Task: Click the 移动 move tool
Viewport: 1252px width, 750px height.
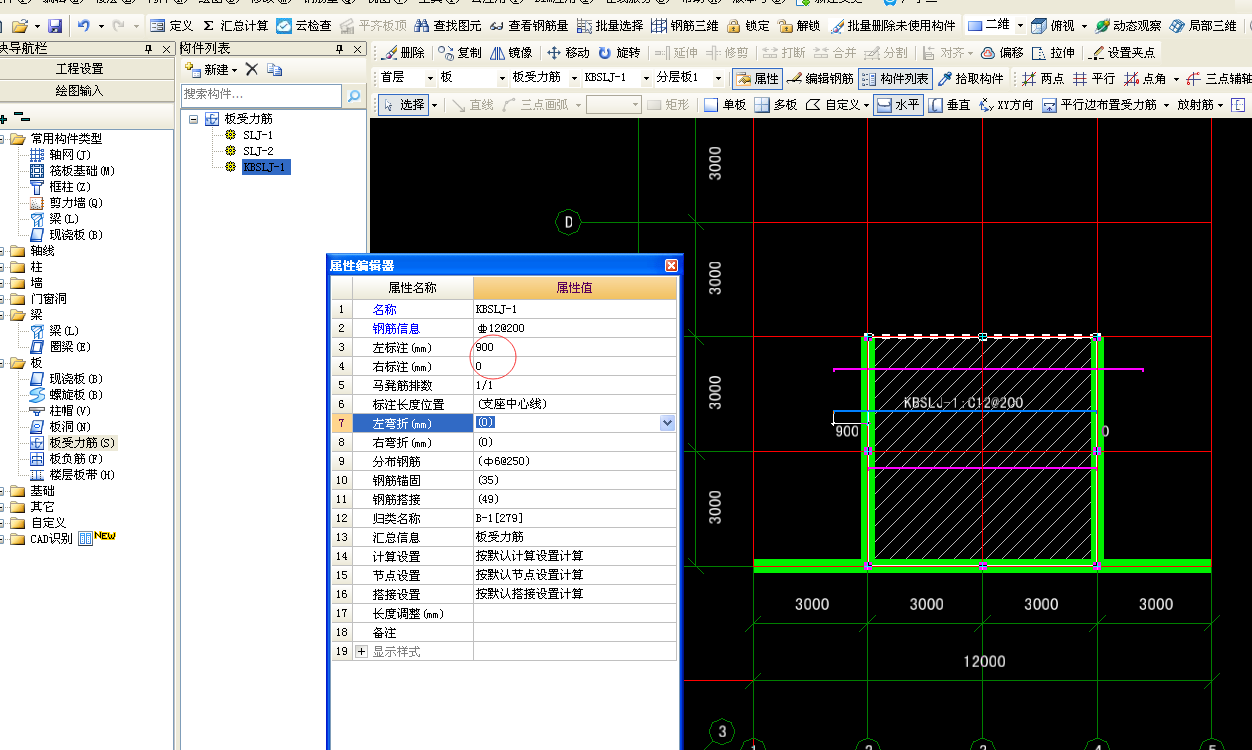Action: tap(568, 53)
